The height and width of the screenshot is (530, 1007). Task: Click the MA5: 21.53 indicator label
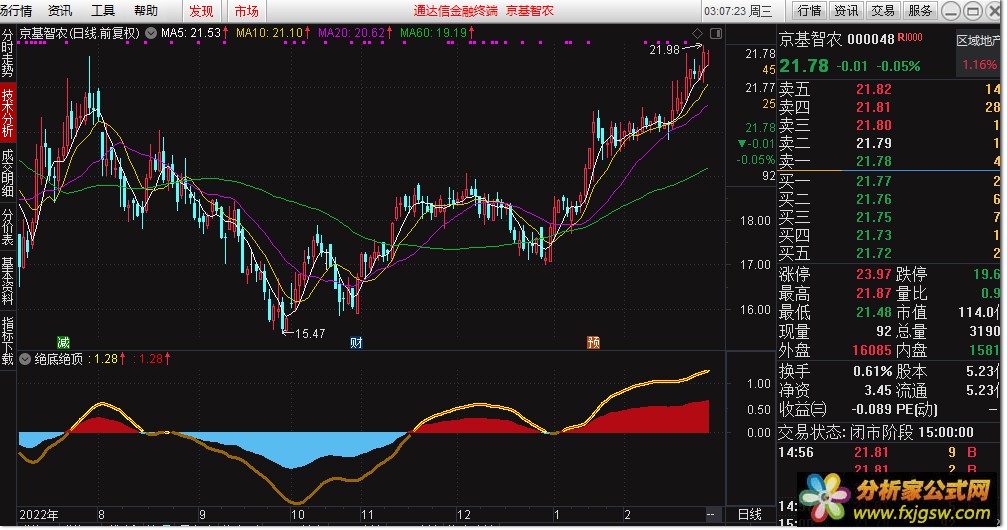(x=195, y=33)
